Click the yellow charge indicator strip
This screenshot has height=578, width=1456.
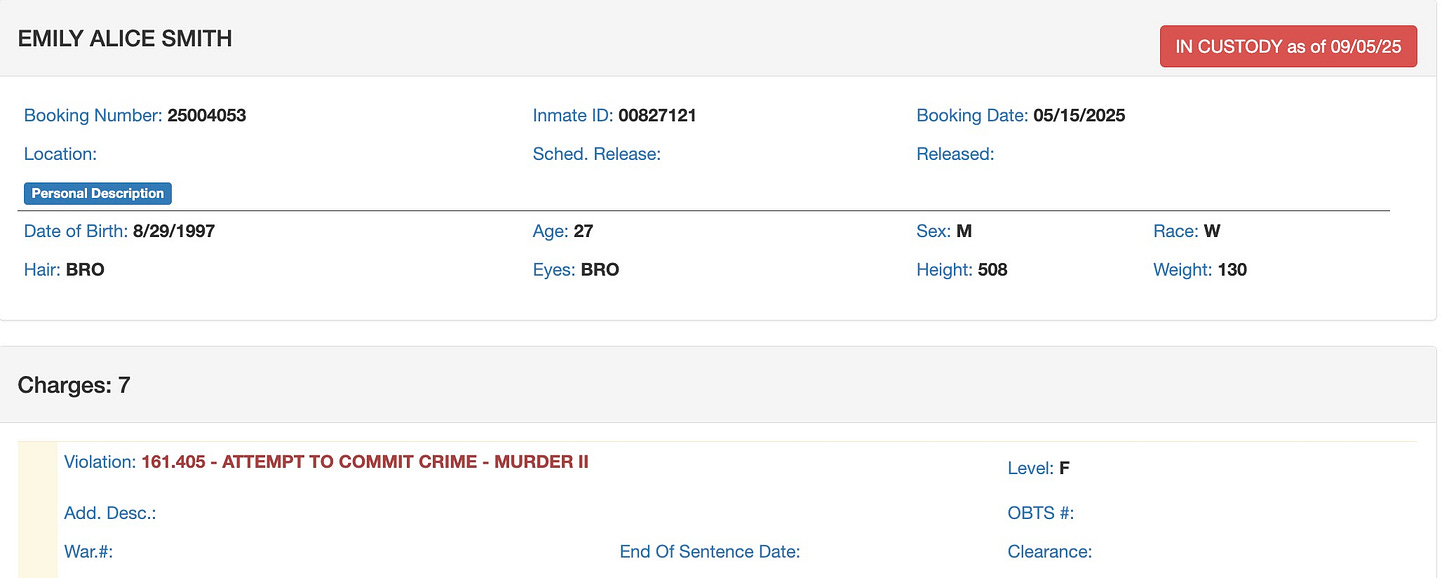(38, 510)
